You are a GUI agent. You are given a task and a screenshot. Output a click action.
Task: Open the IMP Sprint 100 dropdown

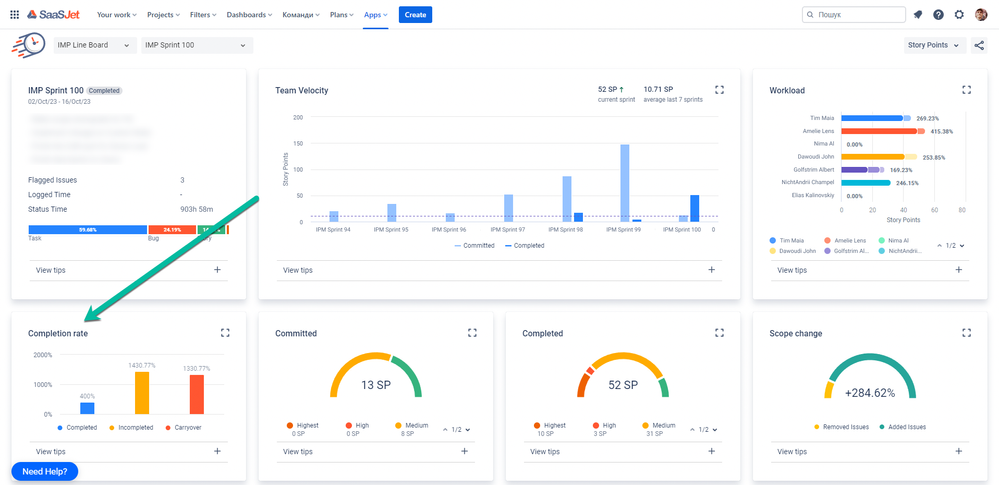[x=197, y=45]
